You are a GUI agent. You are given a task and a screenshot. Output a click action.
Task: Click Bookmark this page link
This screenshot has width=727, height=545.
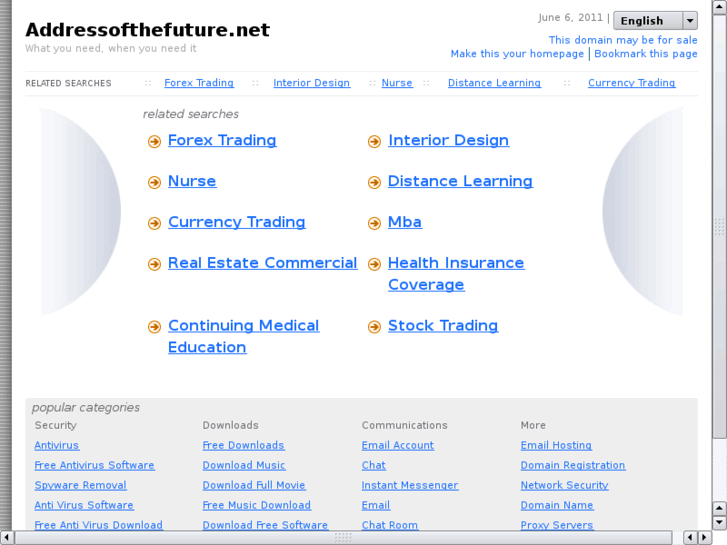[646, 54]
